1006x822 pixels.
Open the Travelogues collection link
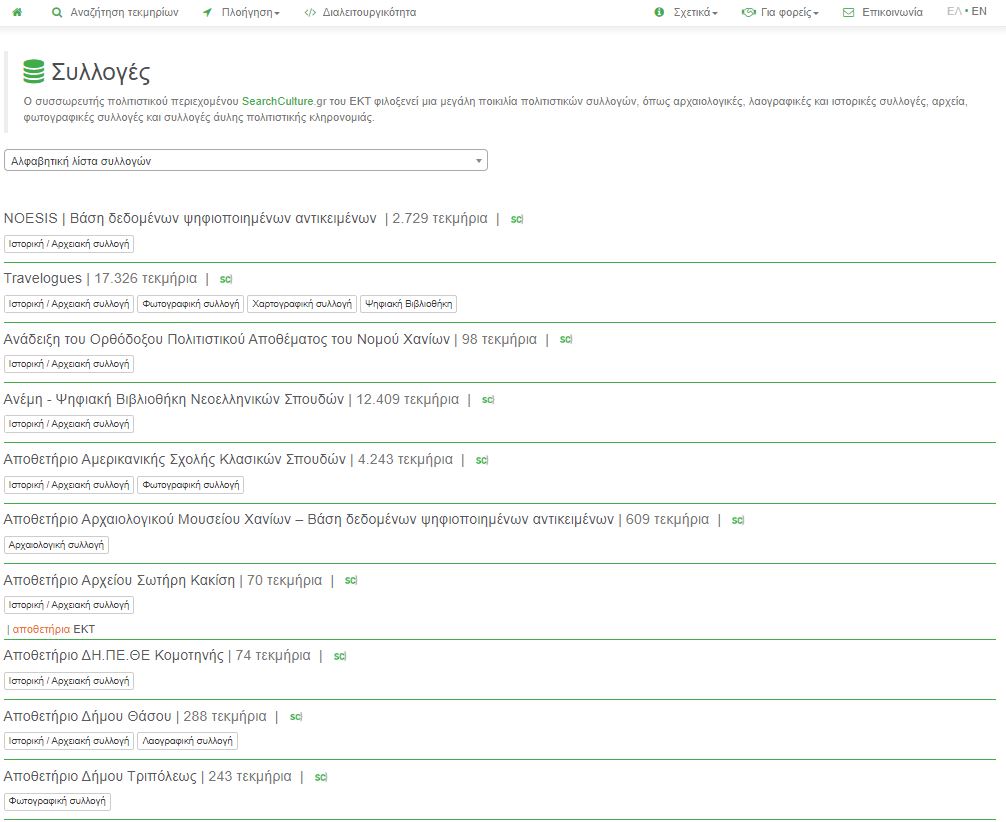(42, 278)
